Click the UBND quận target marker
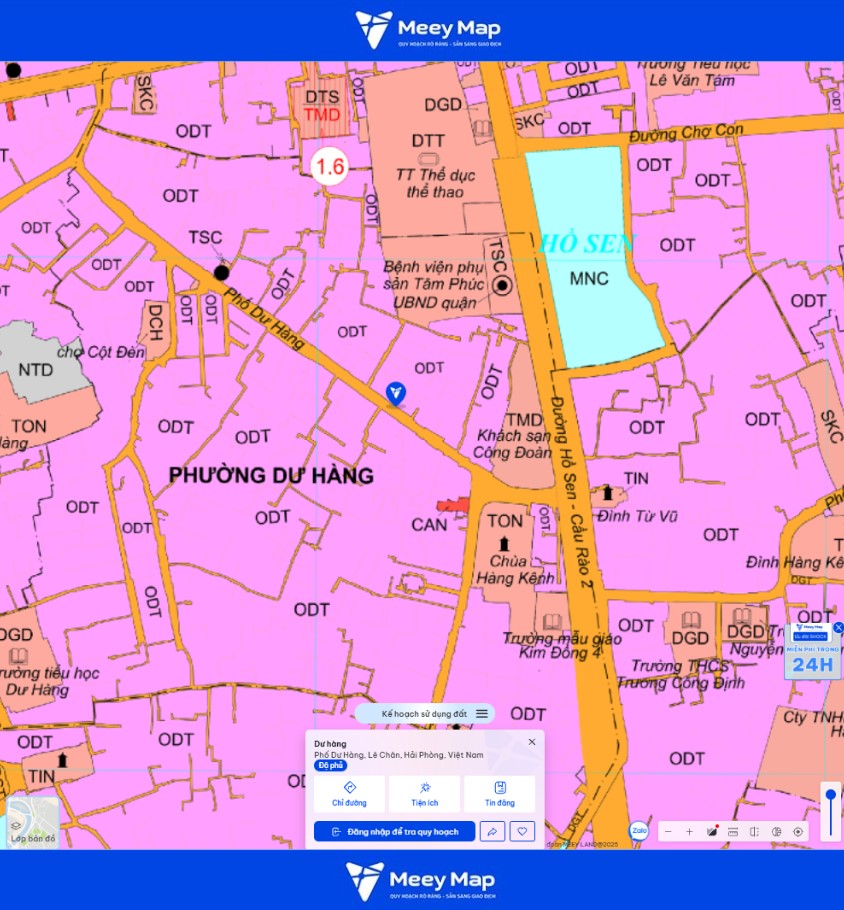 pyautogui.click(x=502, y=286)
